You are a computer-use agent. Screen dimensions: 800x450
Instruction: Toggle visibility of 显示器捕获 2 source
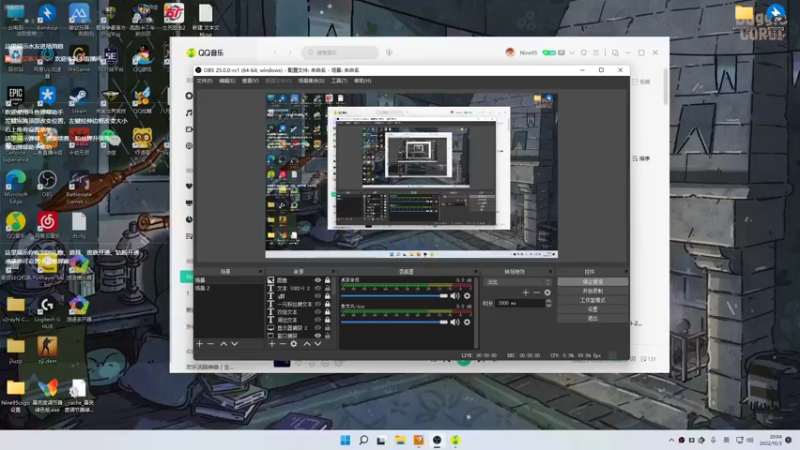(318, 328)
